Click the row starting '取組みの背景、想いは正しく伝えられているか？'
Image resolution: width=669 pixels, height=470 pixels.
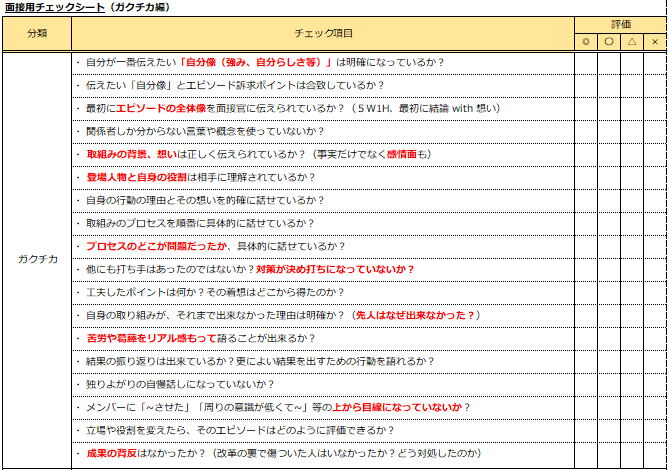point(323,155)
